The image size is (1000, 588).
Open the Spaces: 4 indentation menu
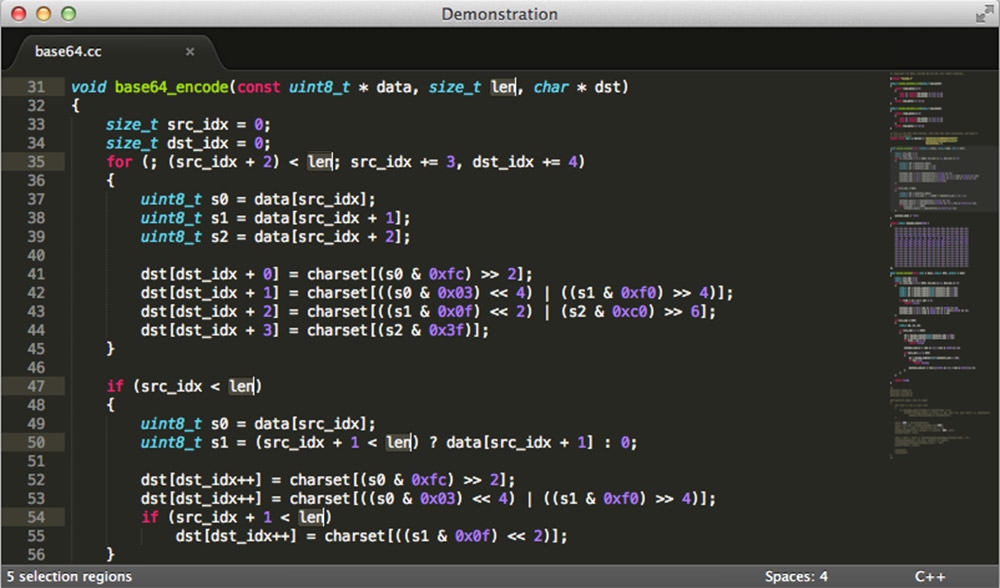(796, 577)
